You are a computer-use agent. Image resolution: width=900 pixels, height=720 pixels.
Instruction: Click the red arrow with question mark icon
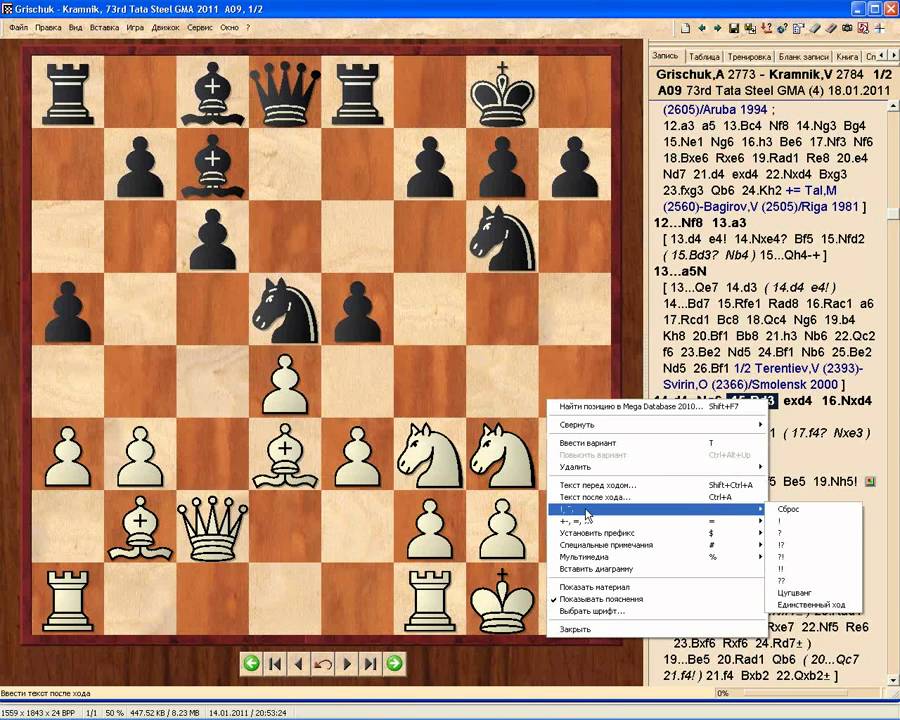[x=766, y=28]
